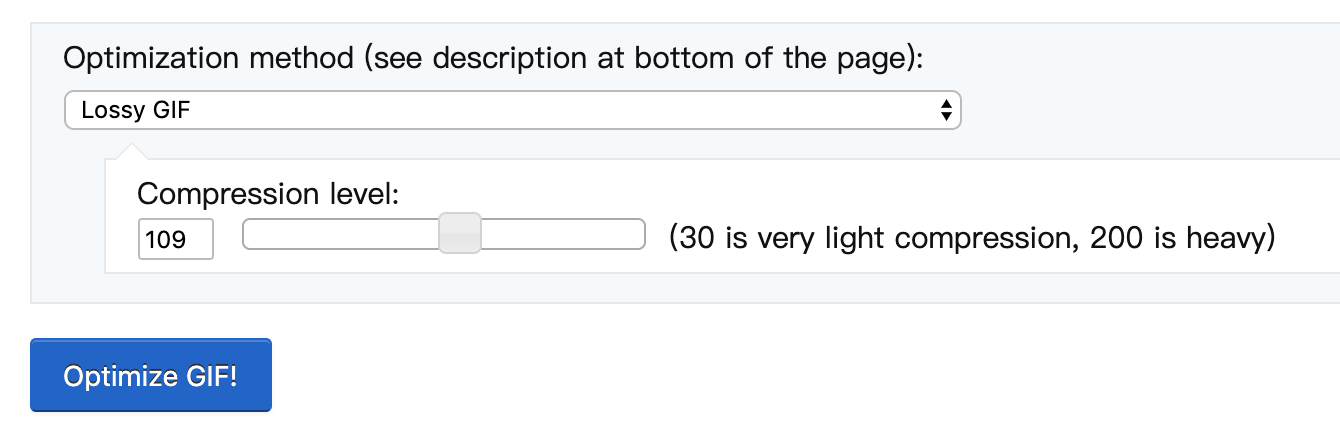Screen dimensions: 1340x434
Task: Click the far right end of compression slider
Action: 640,235
